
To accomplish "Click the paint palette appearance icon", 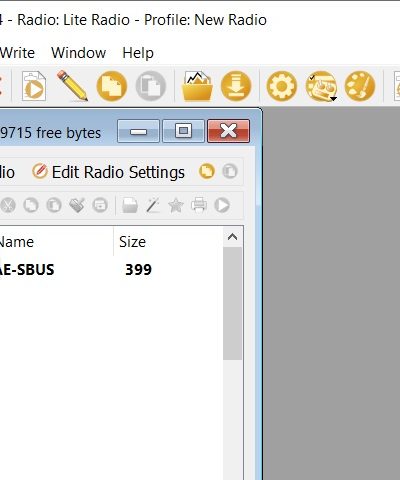I will [x=360, y=86].
